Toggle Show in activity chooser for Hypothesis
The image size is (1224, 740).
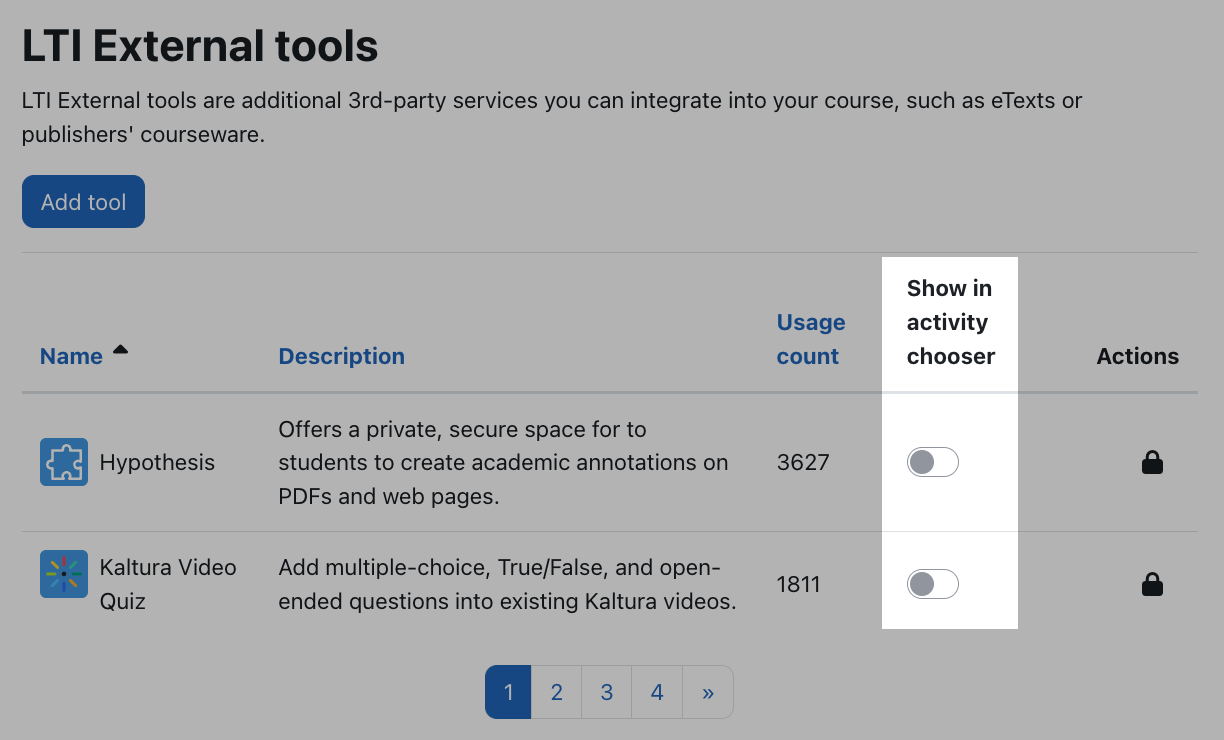tap(933, 462)
